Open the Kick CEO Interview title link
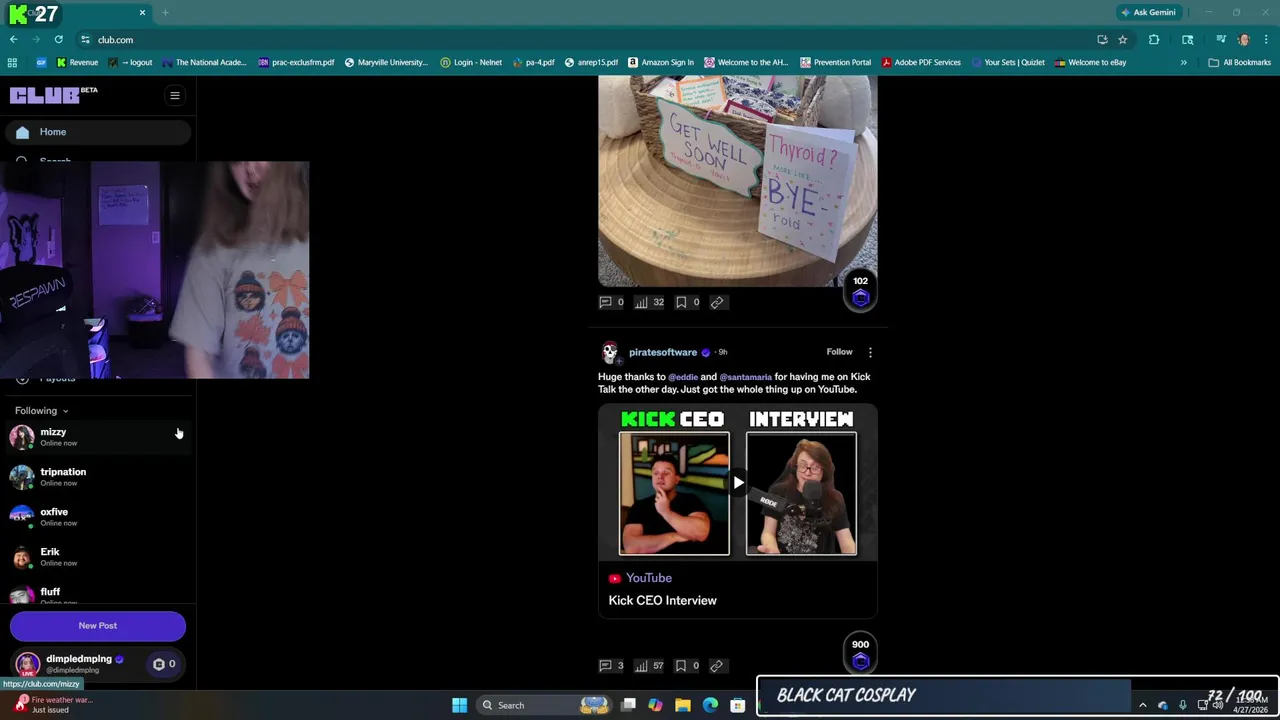Image resolution: width=1280 pixels, height=720 pixels. [662, 601]
